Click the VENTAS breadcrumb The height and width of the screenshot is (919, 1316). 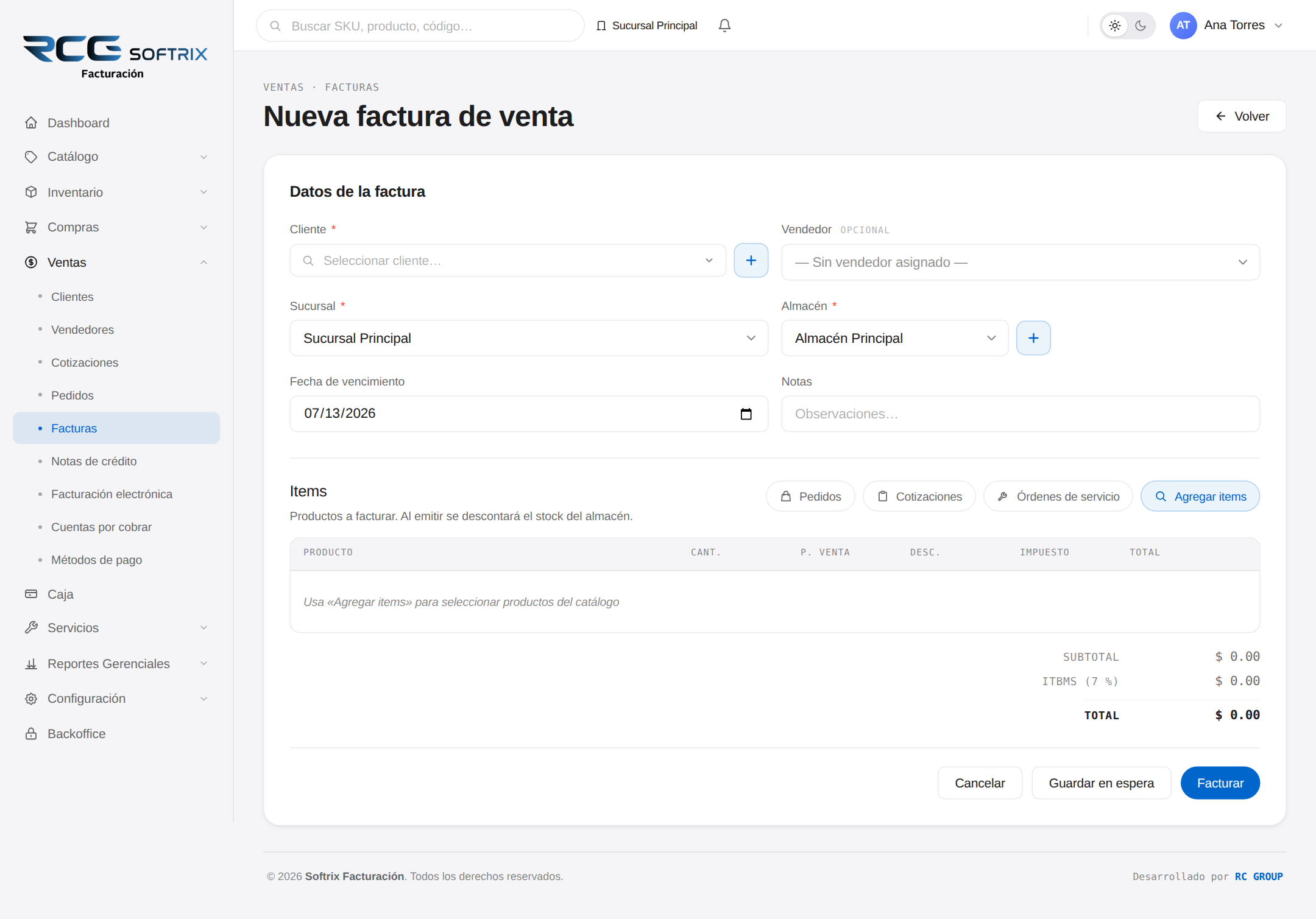[x=283, y=88]
